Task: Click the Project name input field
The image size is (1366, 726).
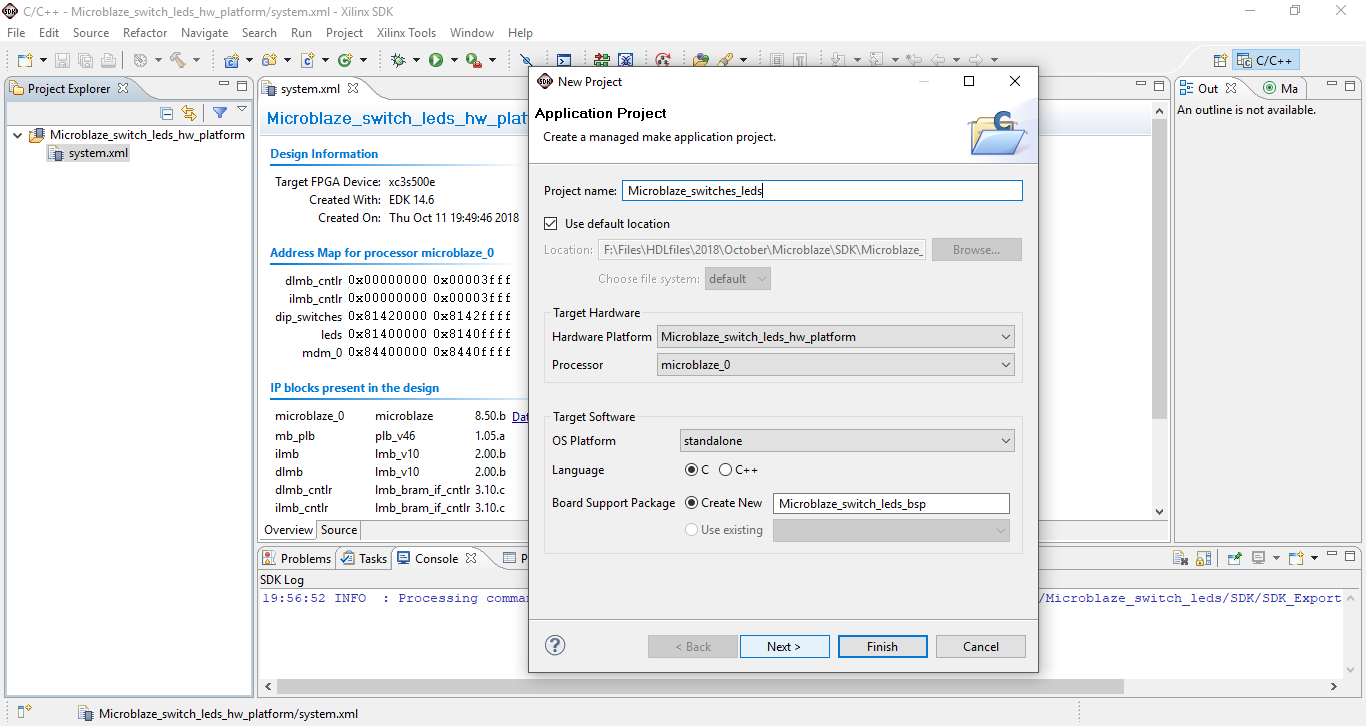Action: 822,190
